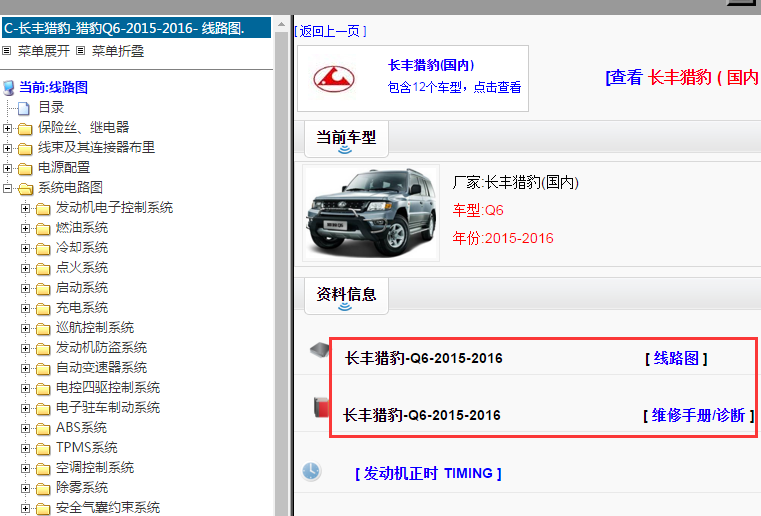
Task: Click the folder icon for TPMS系统
Action: [x=43, y=449]
